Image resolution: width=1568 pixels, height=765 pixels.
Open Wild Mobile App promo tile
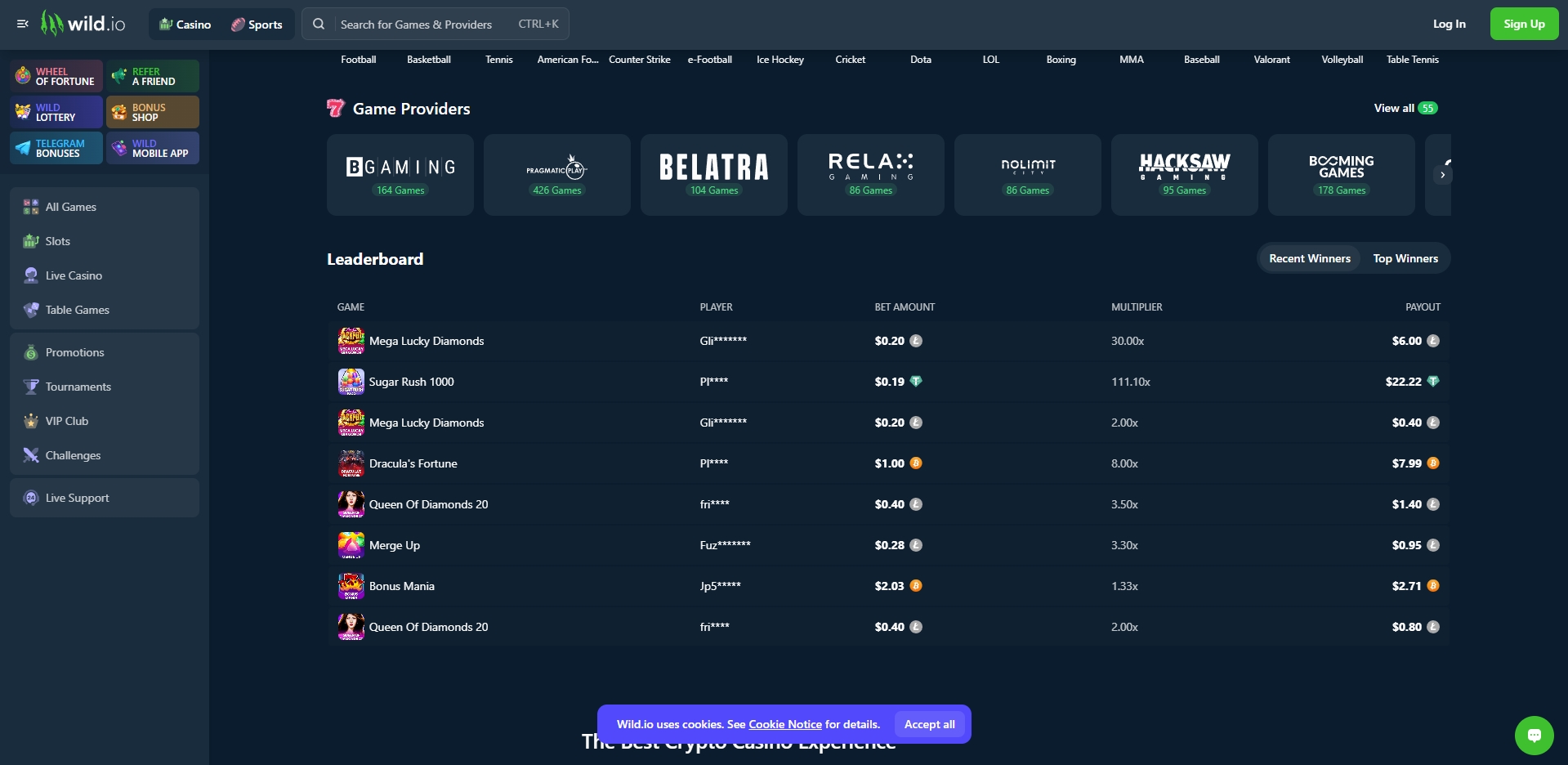(153, 148)
